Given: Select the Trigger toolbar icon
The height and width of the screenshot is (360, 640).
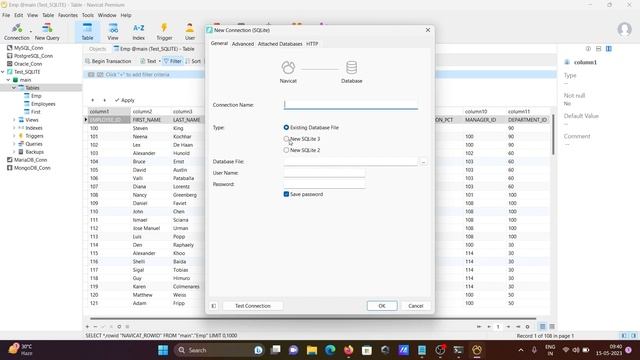Looking at the screenshot, I should [x=164, y=31].
